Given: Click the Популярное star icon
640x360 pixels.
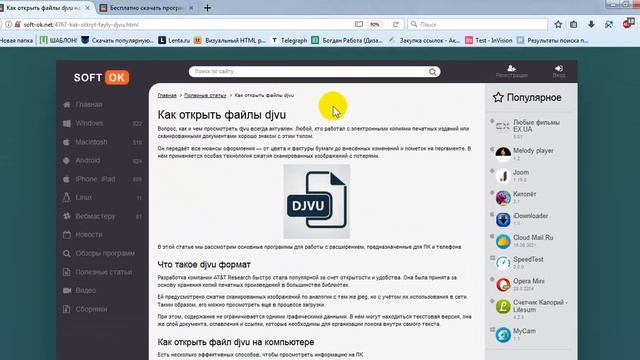Looking at the screenshot, I should pyautogui.click(x=498, y=98).
